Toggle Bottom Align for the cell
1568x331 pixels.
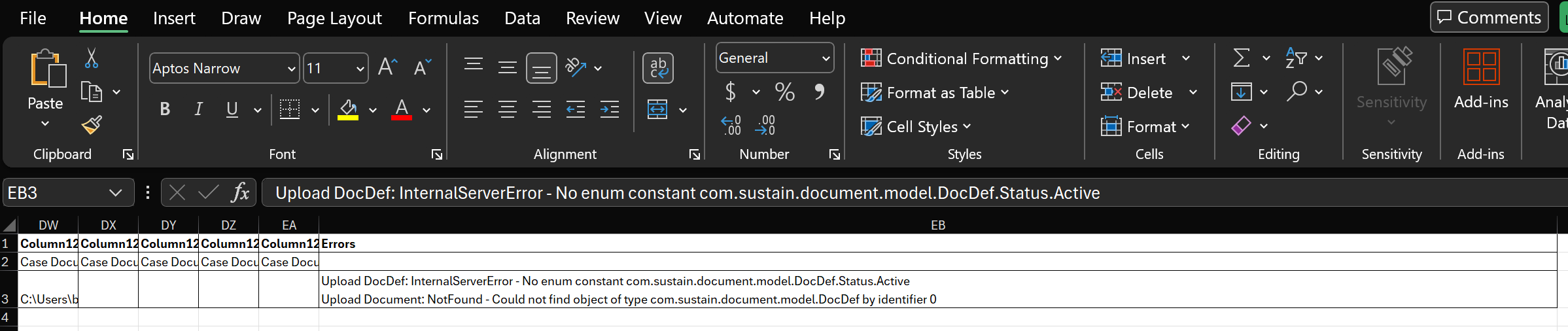pos(541,68)
